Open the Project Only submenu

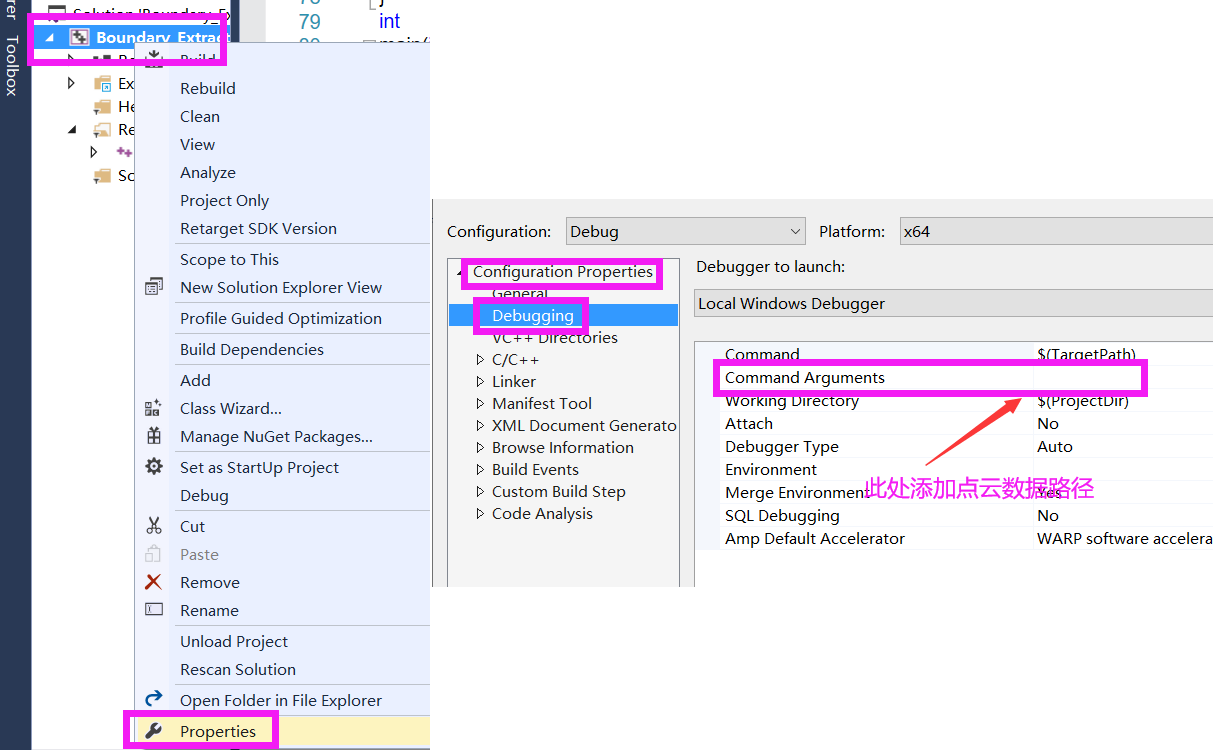[x=224, y=200]
